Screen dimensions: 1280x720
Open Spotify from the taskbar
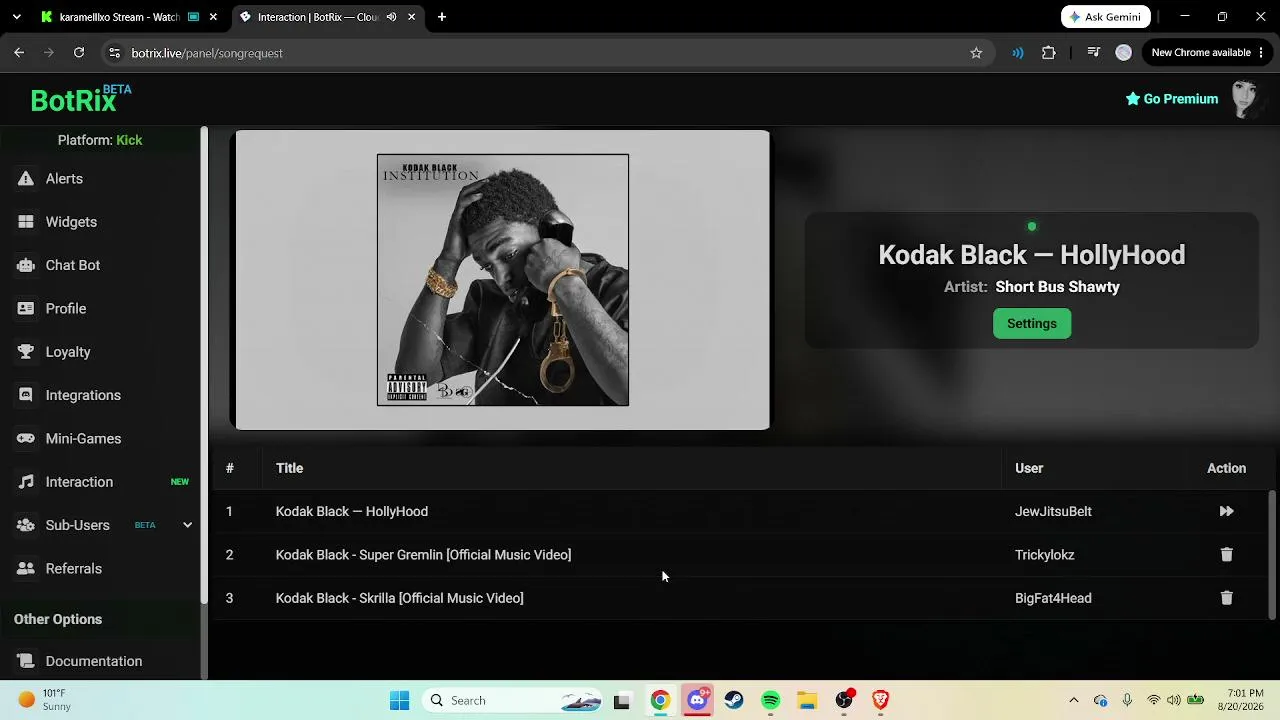click(x=770, y=700)
